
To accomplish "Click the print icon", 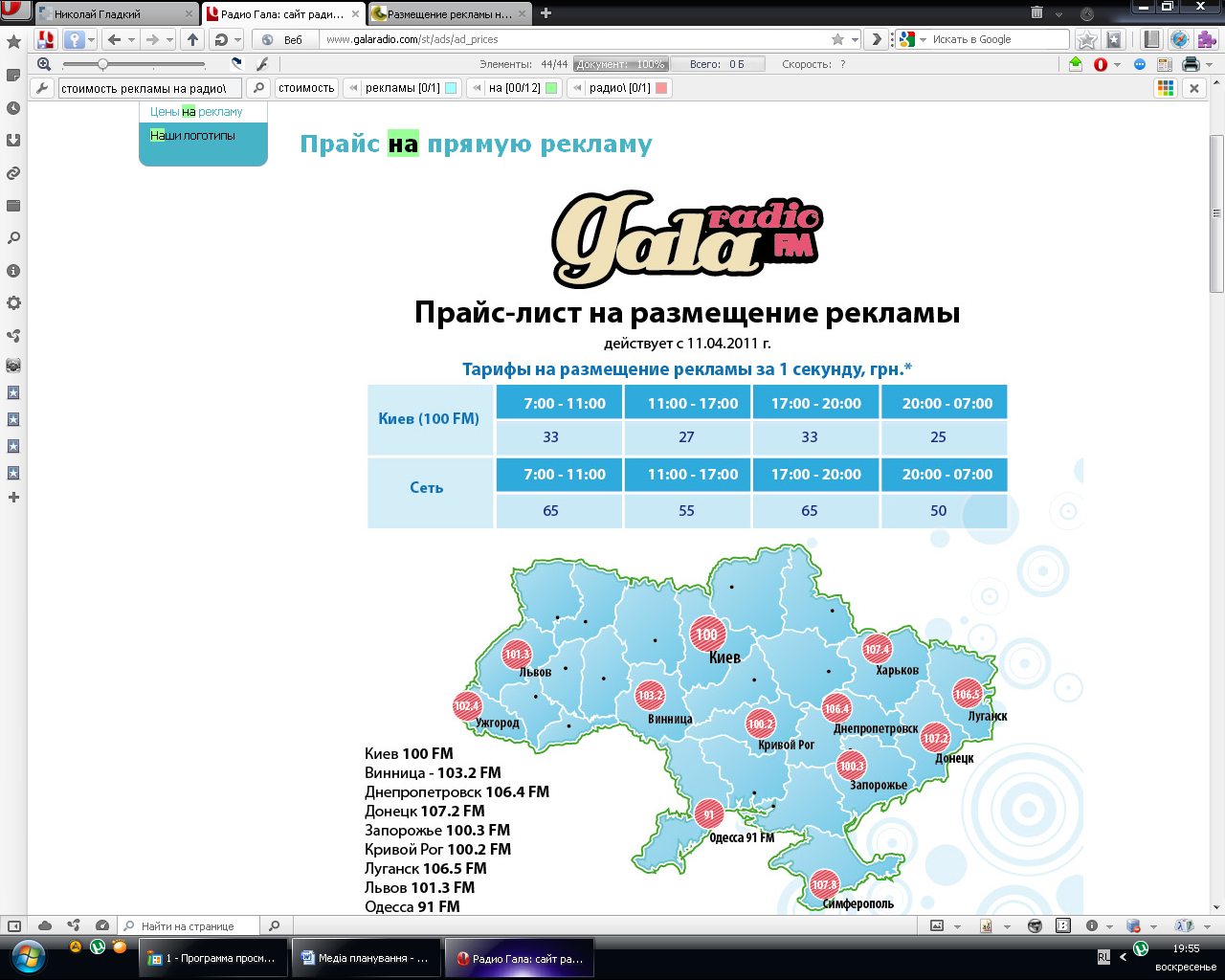I will pyautogui.click(x=1191, y=64).
